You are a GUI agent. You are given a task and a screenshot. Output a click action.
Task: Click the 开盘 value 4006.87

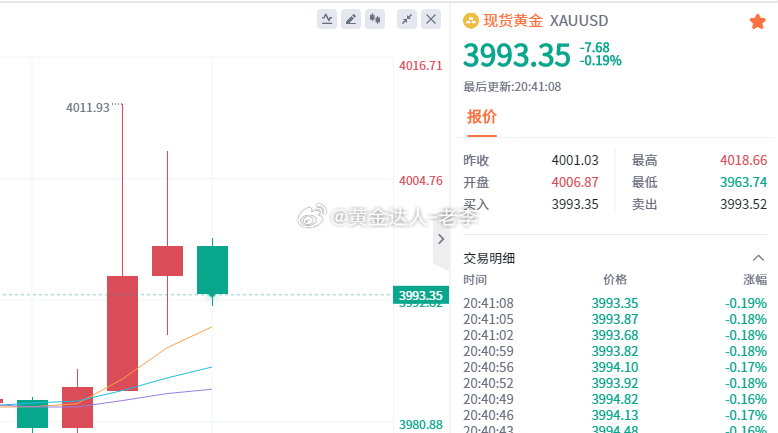pyautogui.click(x=575, y=182)
